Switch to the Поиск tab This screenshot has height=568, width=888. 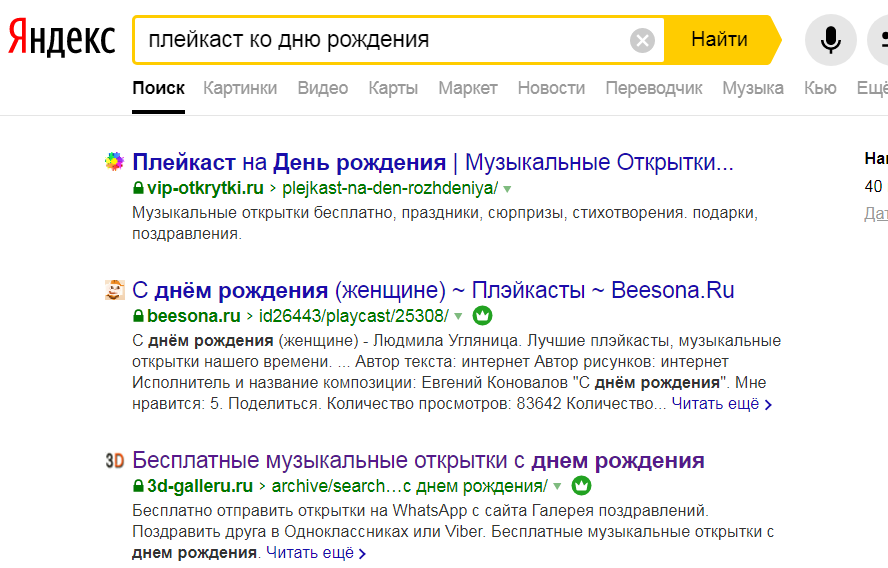click(159, 88)
